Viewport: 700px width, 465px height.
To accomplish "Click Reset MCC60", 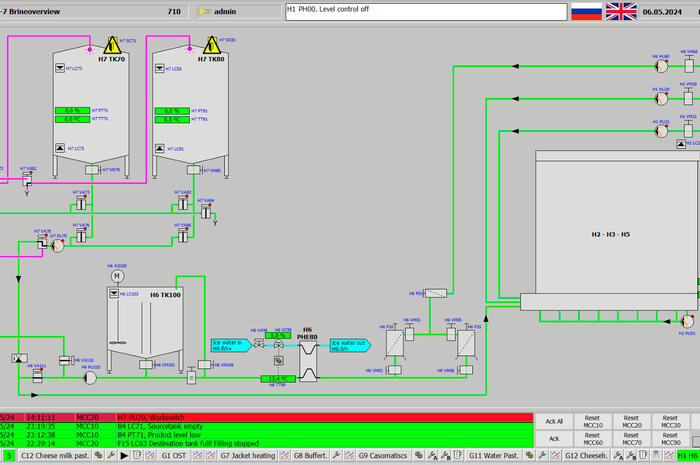I will (x=593, y=439).
